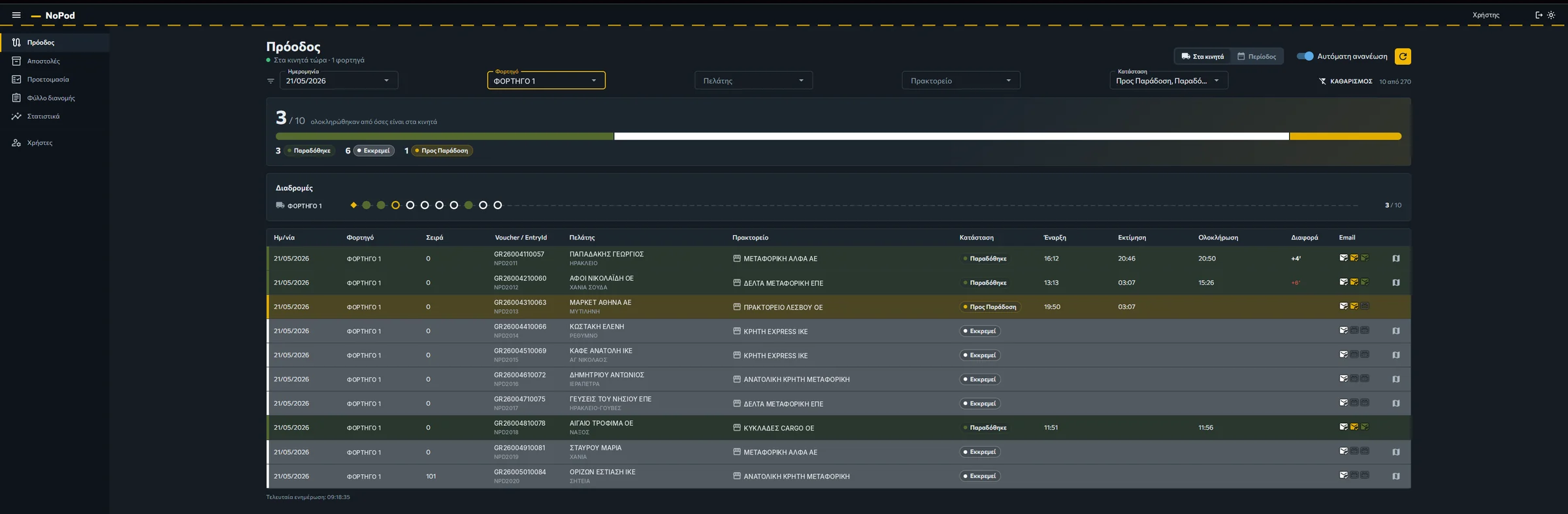Image resolution: width=1568 pixels, height=514 pixels.
Task: Click the yellow segment of the progress bar
Action: [1345, 137]
